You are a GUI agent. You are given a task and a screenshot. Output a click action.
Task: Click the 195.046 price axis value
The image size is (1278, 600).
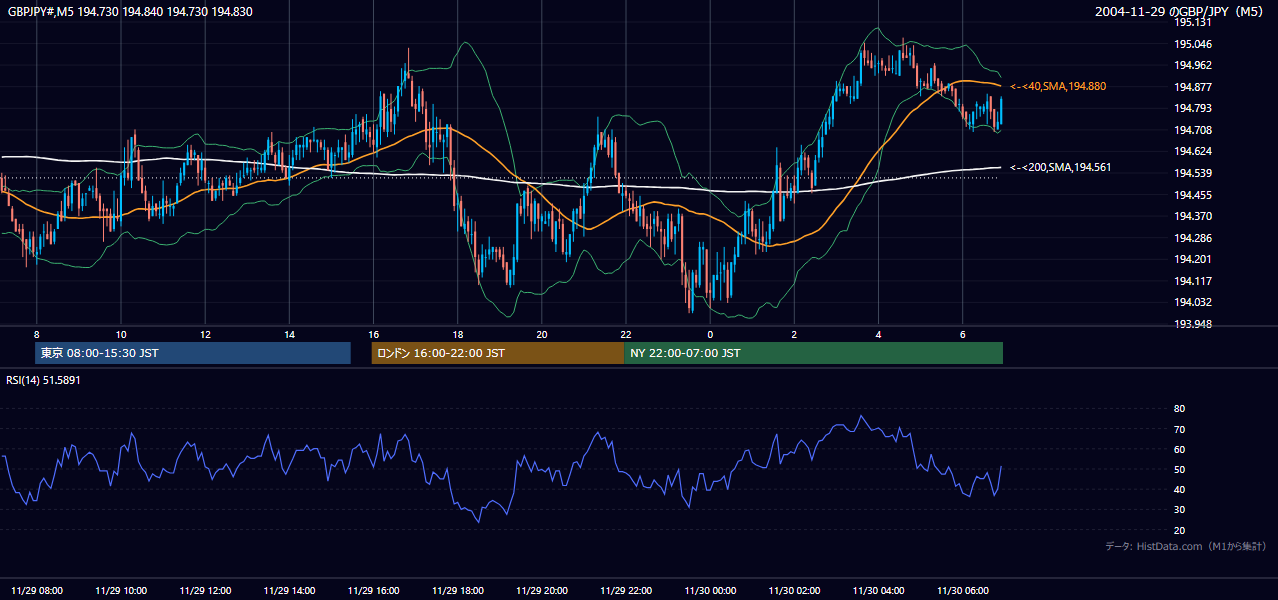pyautogui.click(x=1193, y=44)
